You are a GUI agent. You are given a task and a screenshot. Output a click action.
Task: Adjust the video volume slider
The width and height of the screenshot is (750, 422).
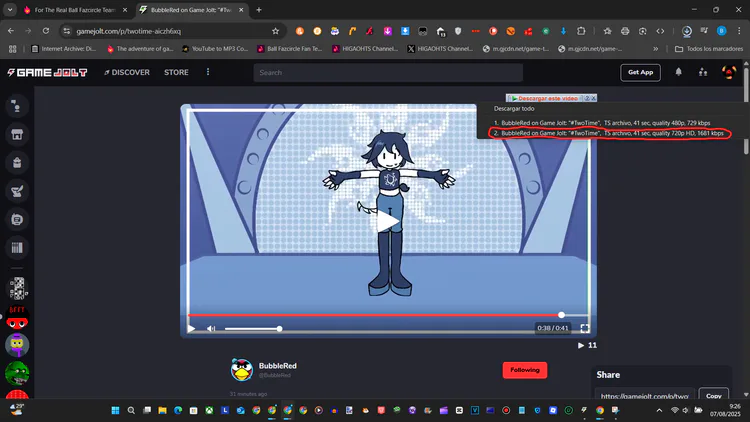[x=253, y=329]
